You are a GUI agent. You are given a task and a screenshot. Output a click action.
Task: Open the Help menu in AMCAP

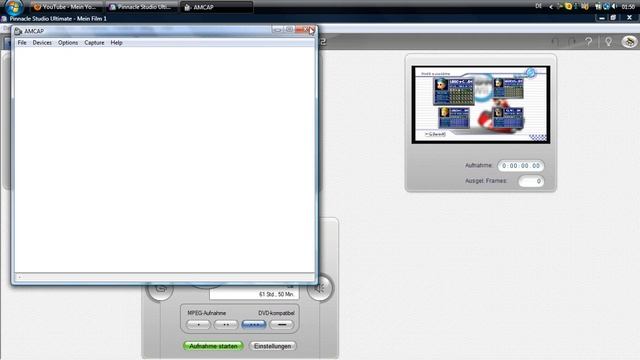tap(116, 42)
